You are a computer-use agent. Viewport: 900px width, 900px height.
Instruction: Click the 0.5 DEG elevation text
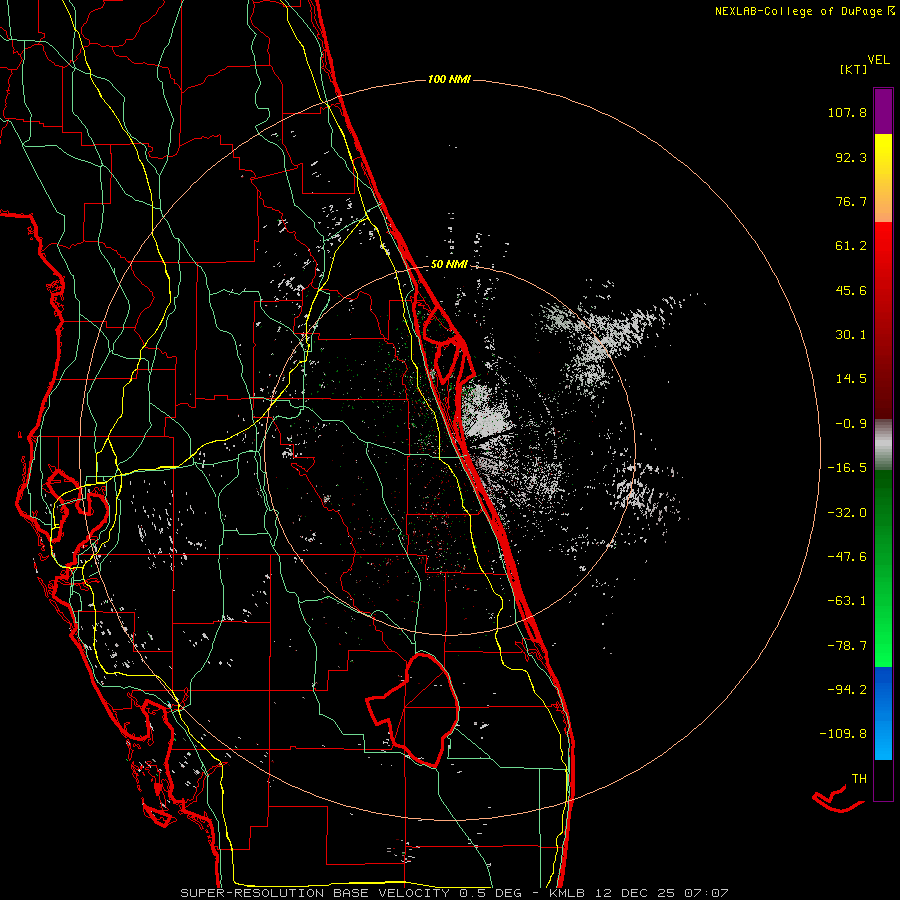click(490, 893)
